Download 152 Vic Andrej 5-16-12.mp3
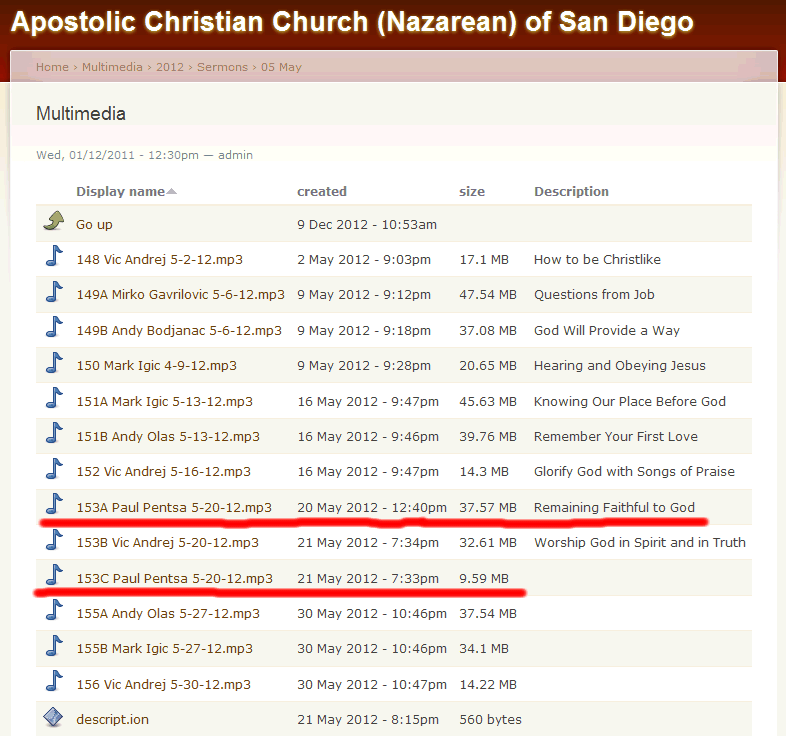This screenshot has height=736, width=786. (163, 471)
